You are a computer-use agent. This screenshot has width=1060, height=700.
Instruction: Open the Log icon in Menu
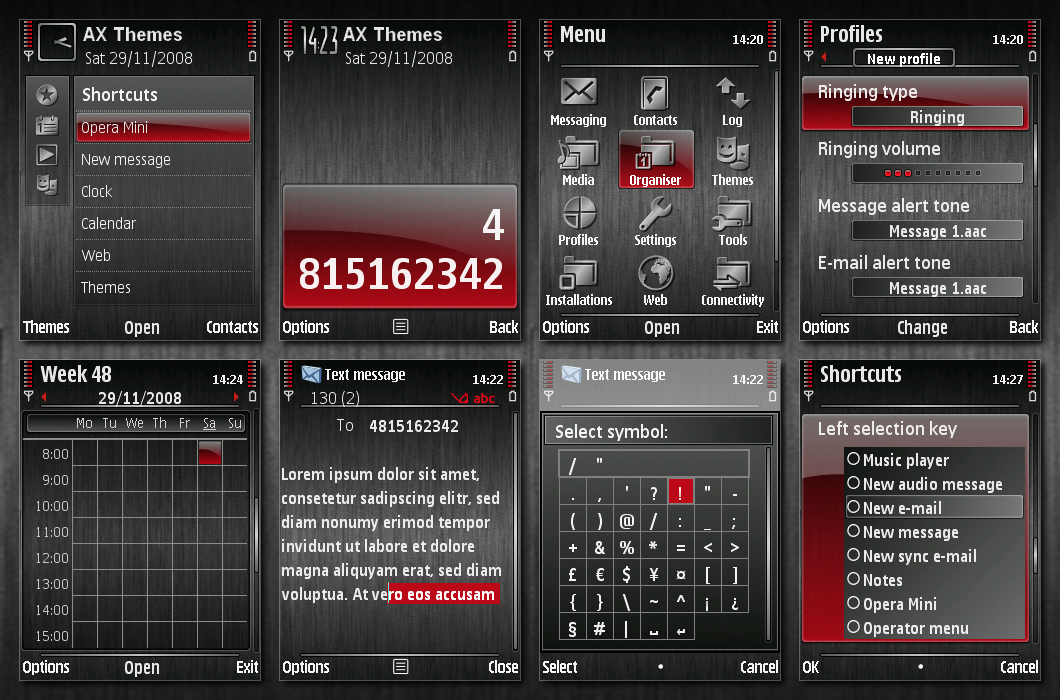[732, 93]
